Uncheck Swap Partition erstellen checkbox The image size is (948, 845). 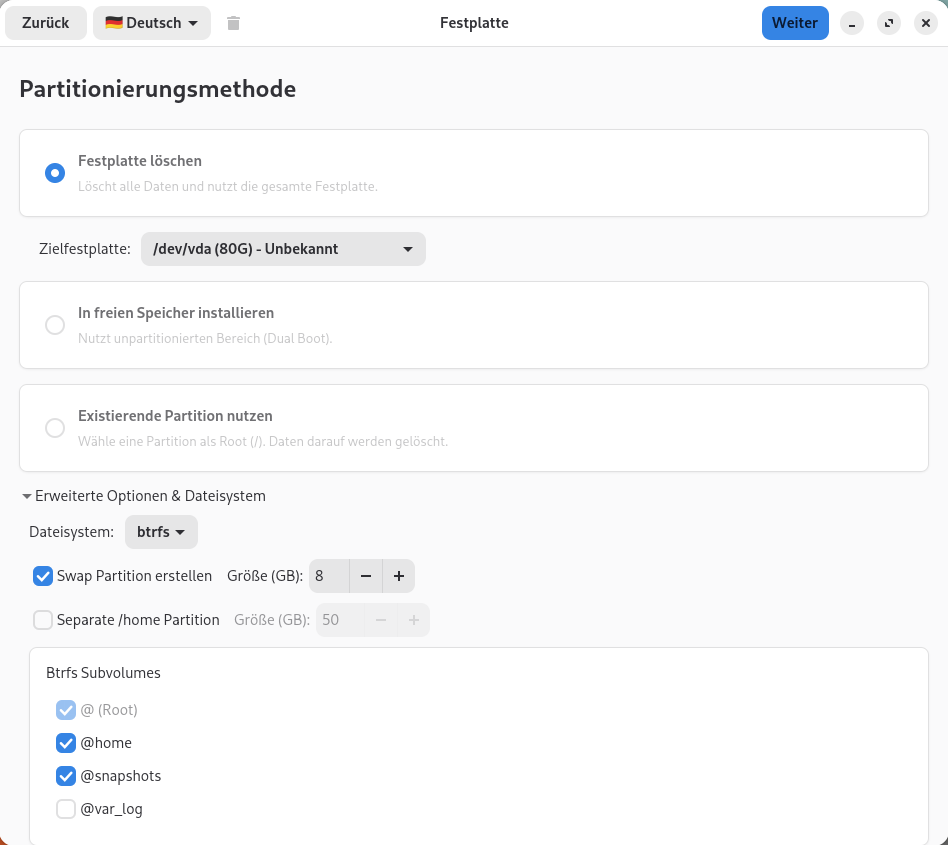(43, 576)
